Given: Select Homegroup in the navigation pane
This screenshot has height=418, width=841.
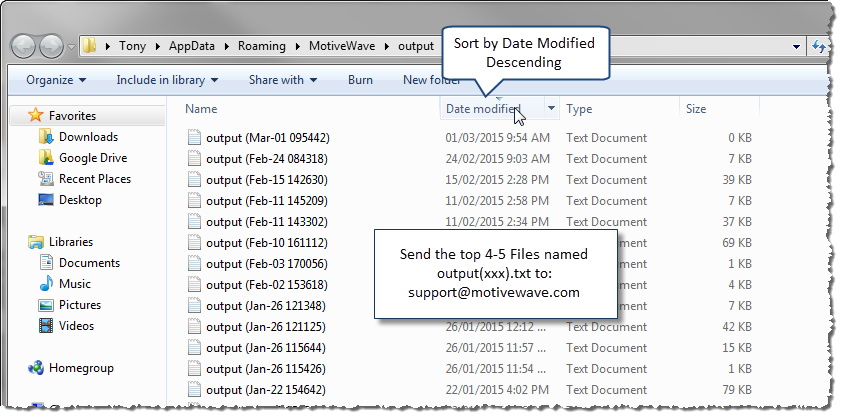Looking at the screenshot, I should coord(81,368).
